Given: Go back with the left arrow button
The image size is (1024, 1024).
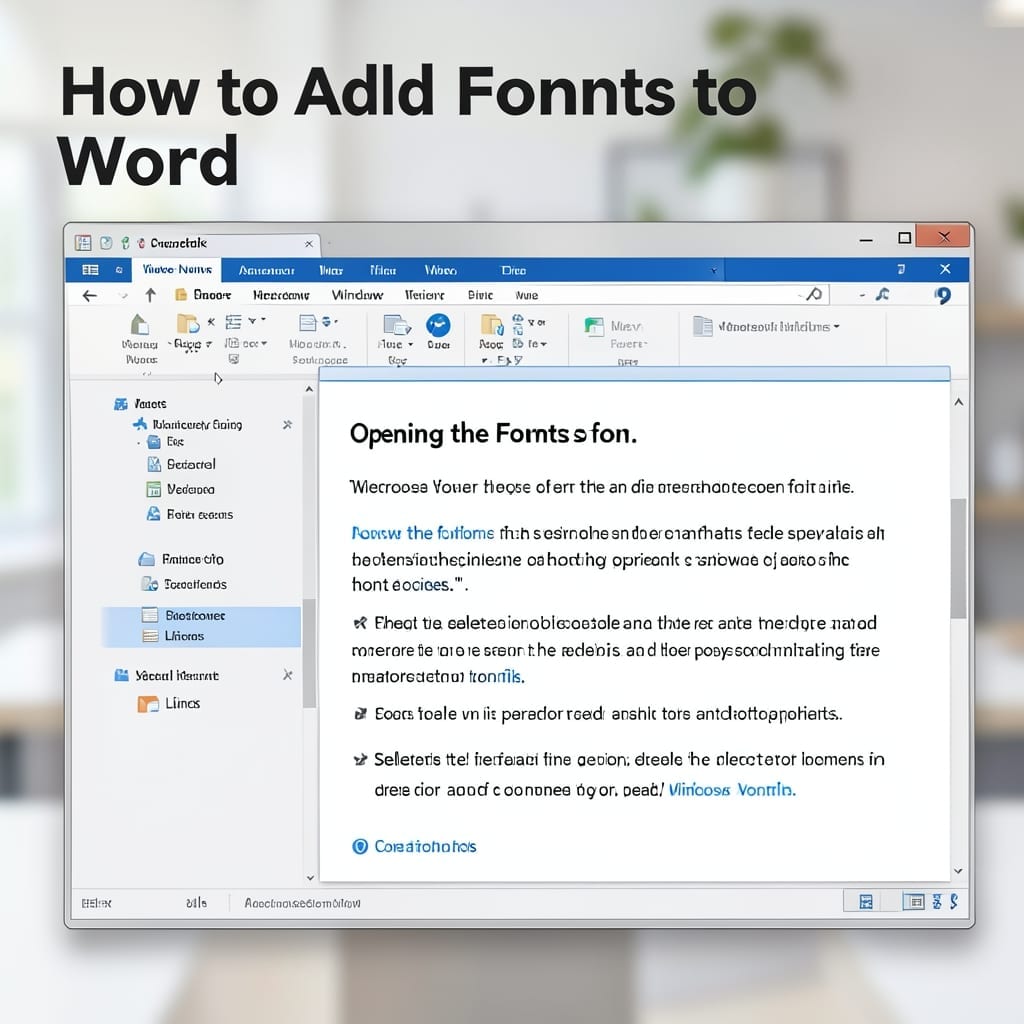Looking at the screenshot, I should click(89, 296).
